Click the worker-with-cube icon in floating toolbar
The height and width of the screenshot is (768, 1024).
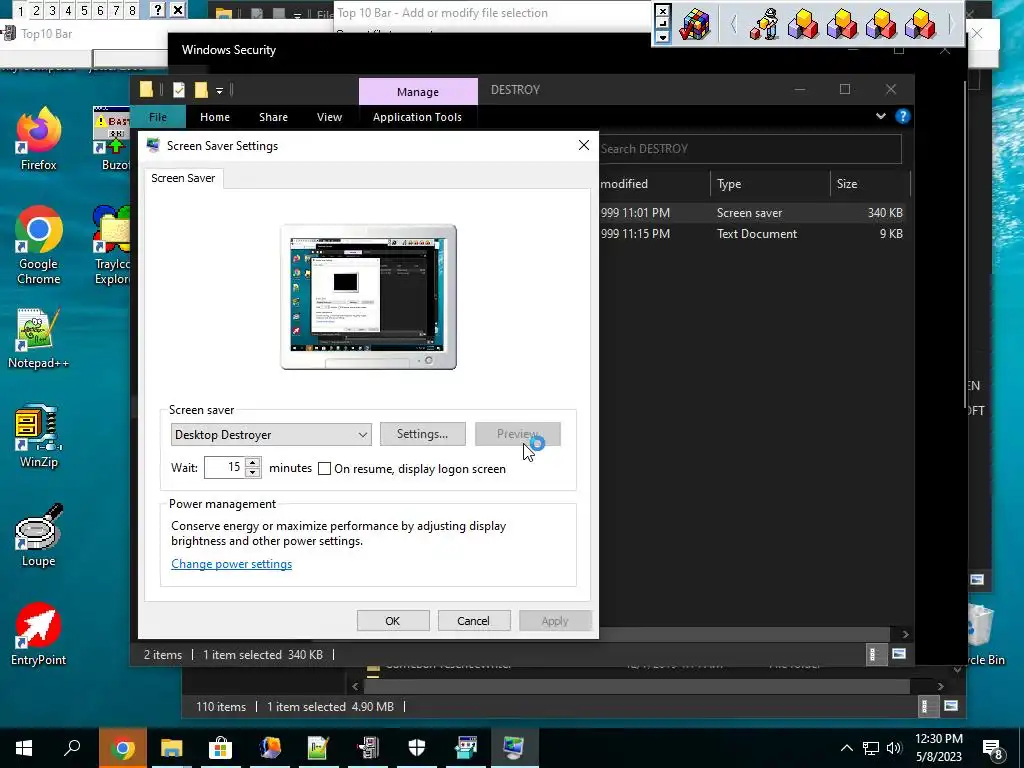point(764,25)
